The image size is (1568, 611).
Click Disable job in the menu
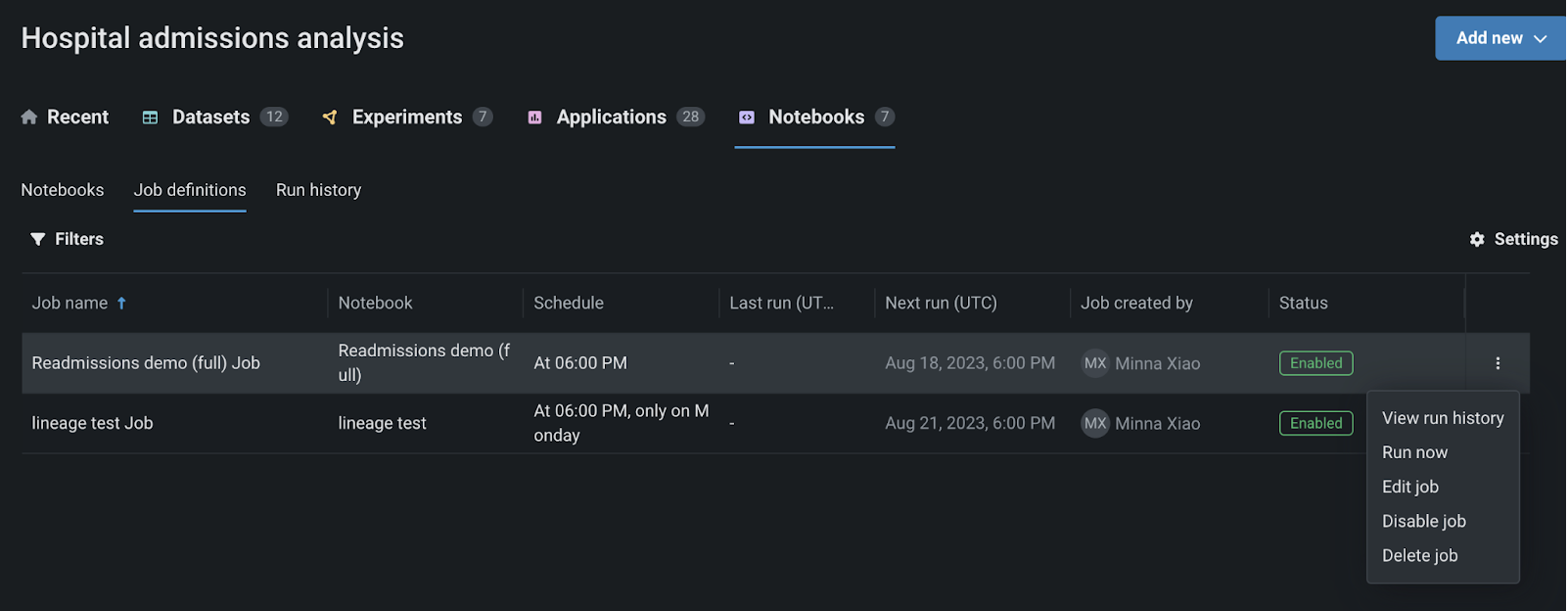(x=1423, y=521)
